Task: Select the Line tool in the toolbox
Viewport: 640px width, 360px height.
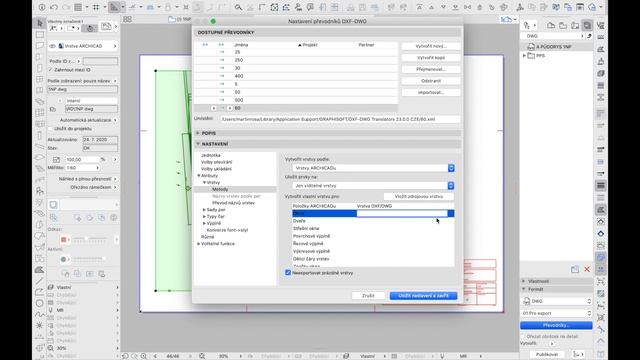Action: pyautogui.click(x=40, y=280)
